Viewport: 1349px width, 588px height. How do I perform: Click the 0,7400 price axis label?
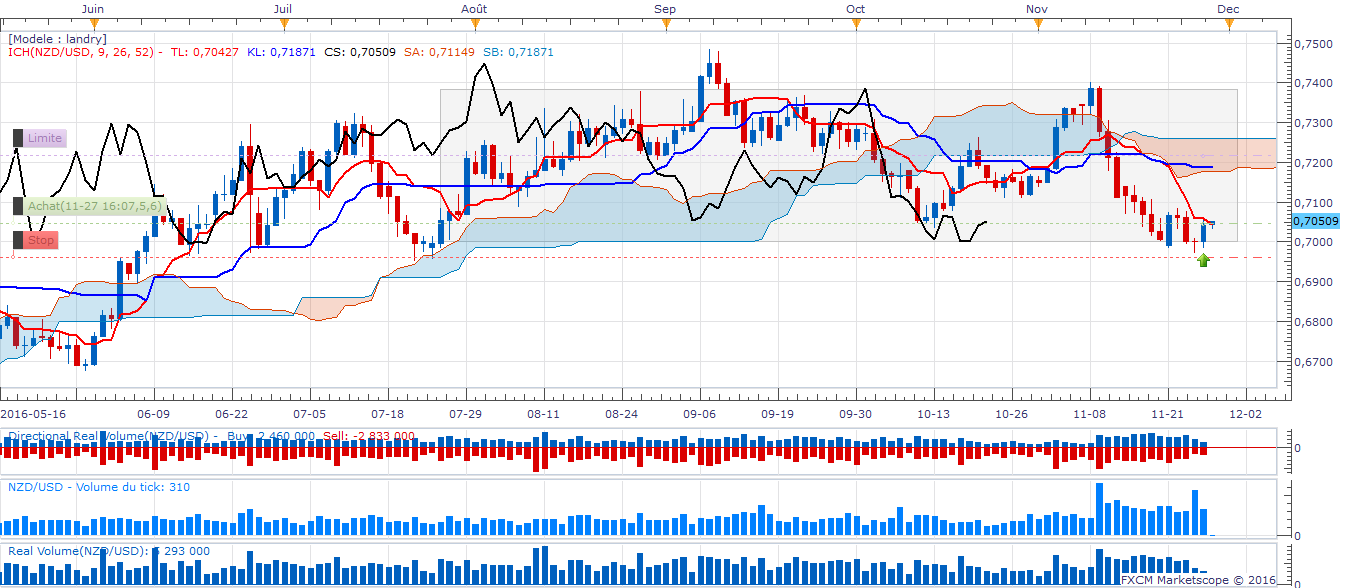point(1312,84)
